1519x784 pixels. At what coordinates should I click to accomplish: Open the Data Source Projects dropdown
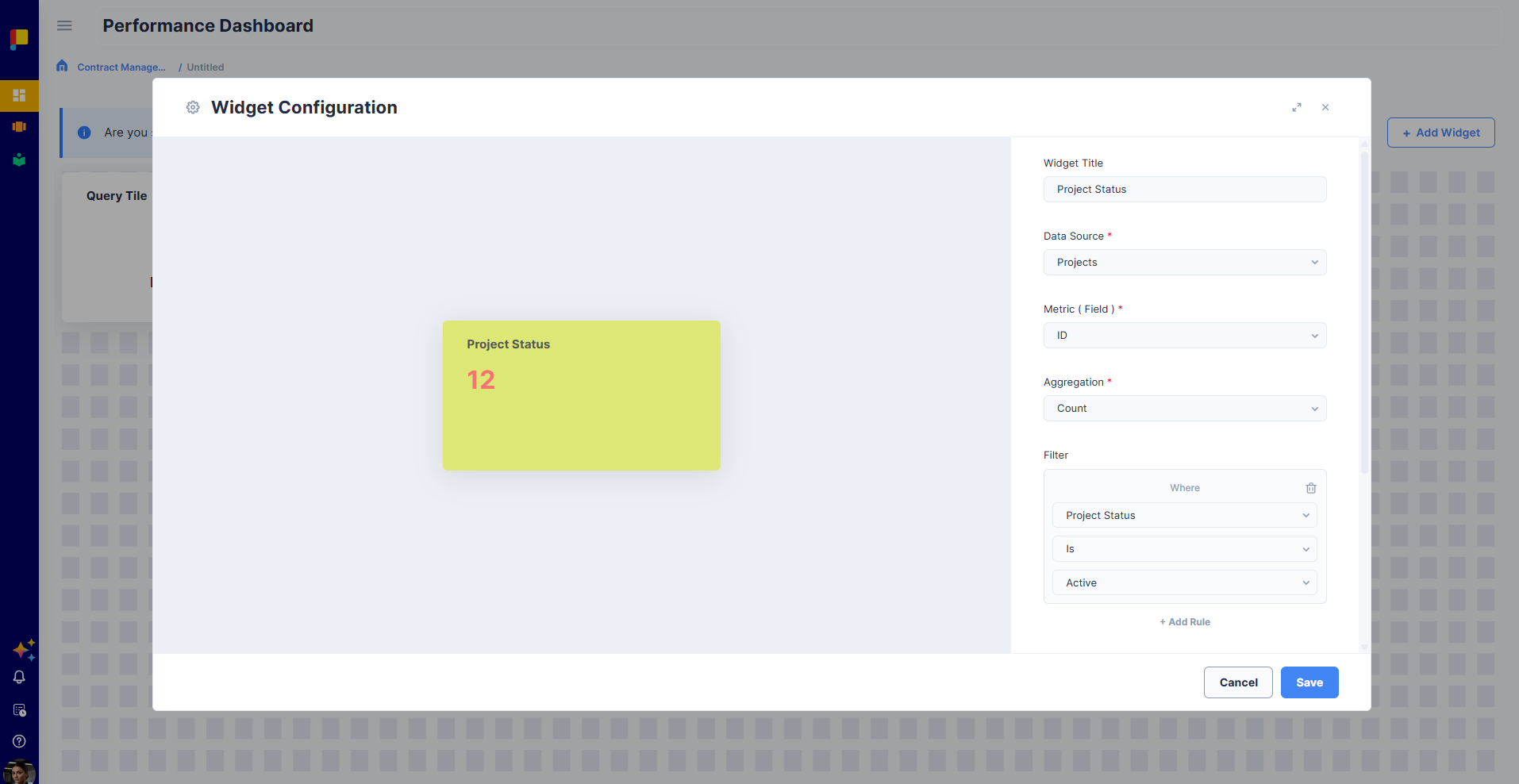(x=1185, y=263)
